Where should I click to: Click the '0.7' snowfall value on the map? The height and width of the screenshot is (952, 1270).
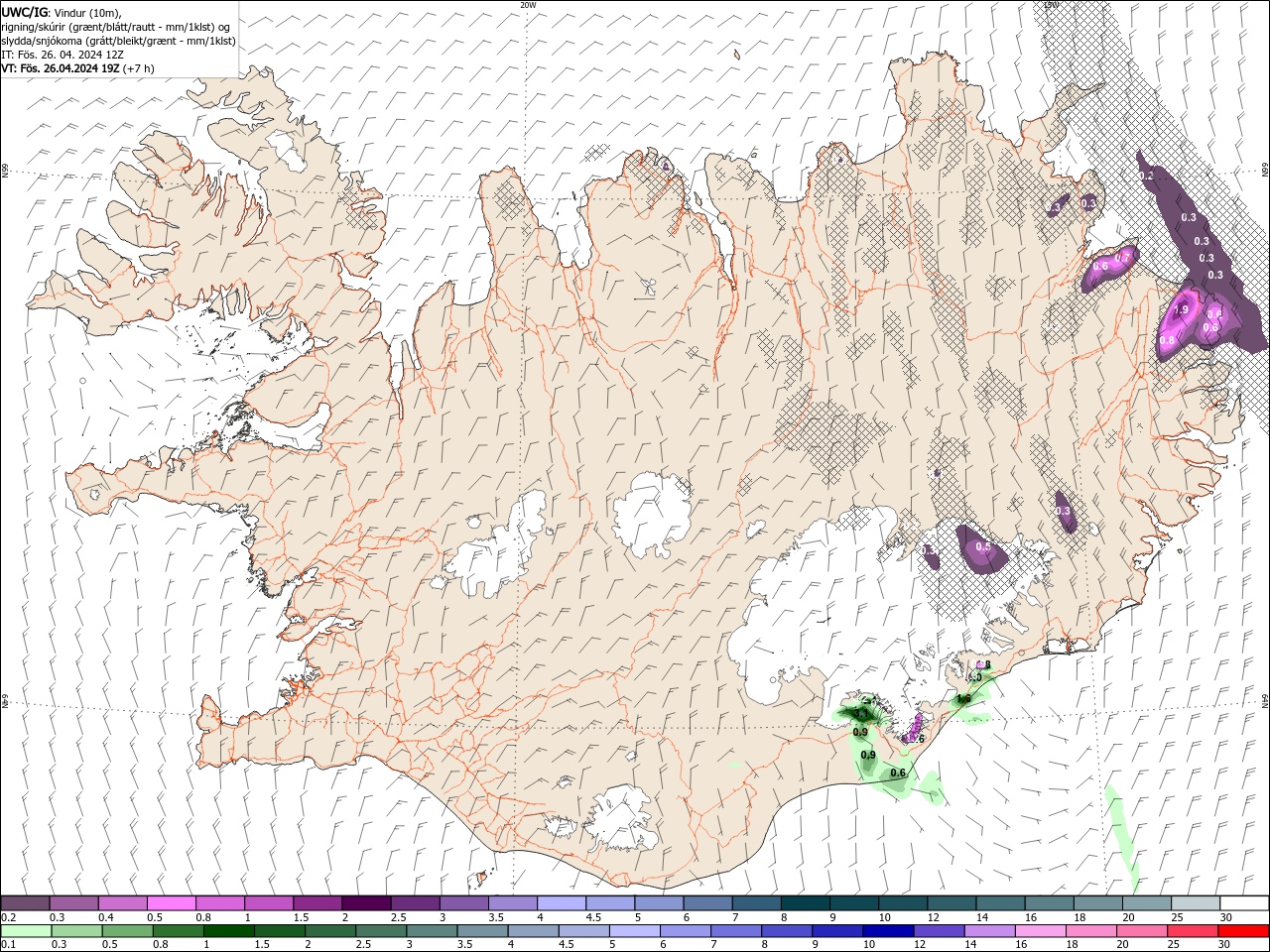coord(1123,257)
